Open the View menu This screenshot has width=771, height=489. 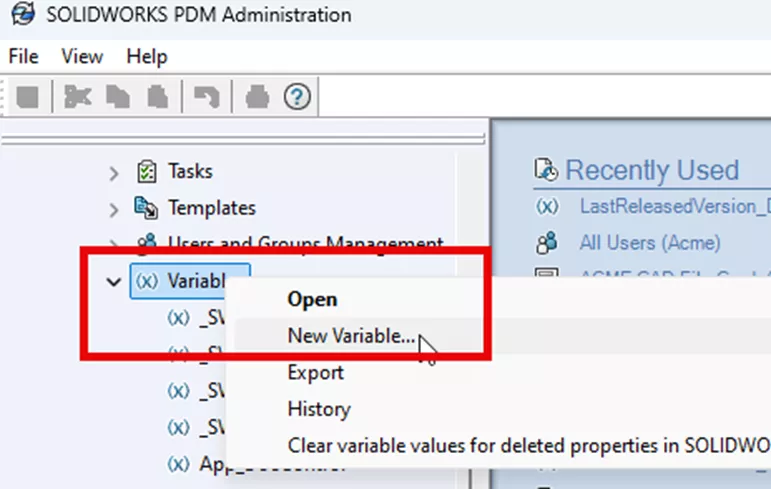point(82,57)
